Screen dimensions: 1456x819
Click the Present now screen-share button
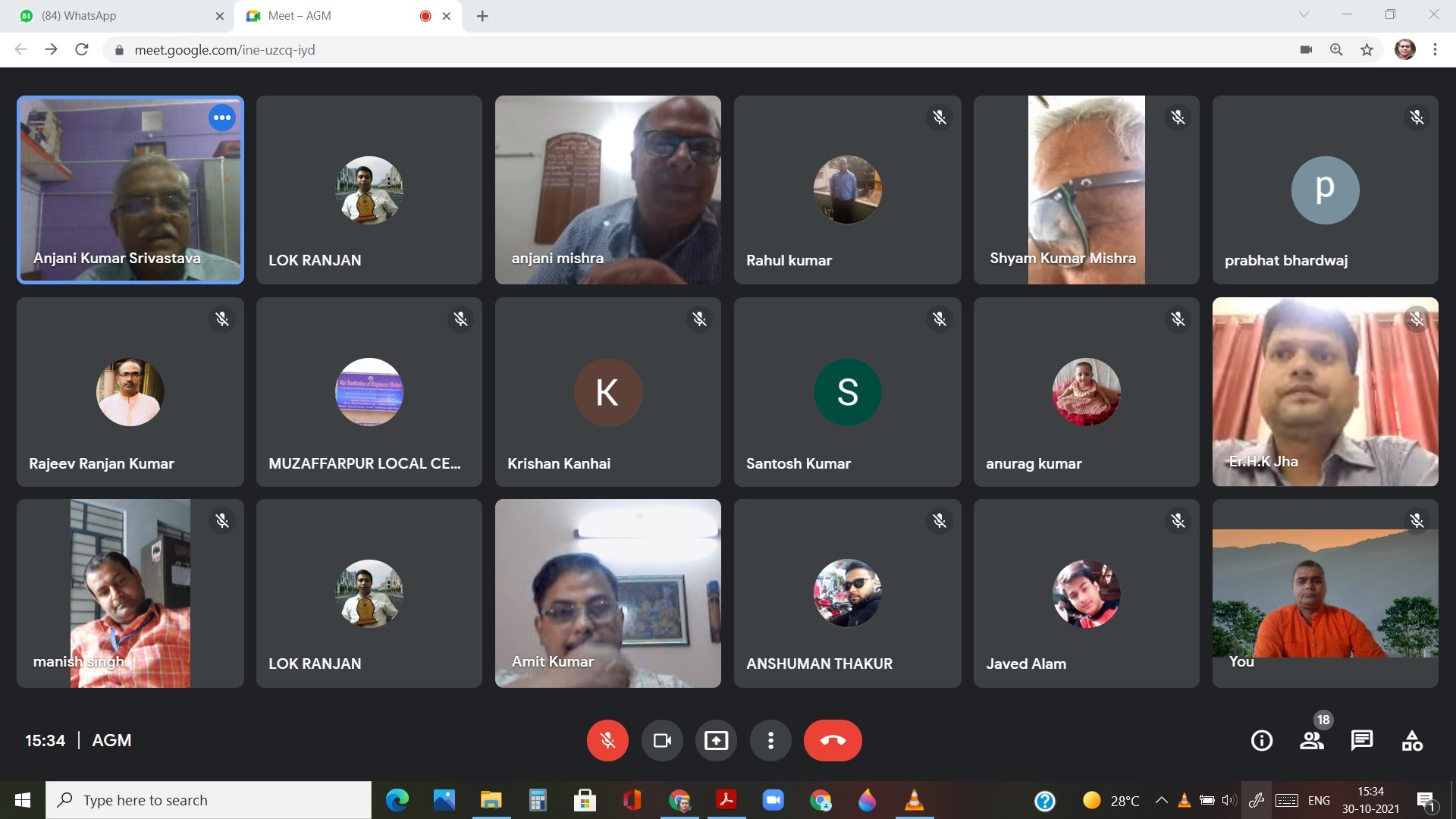[716, 740]
